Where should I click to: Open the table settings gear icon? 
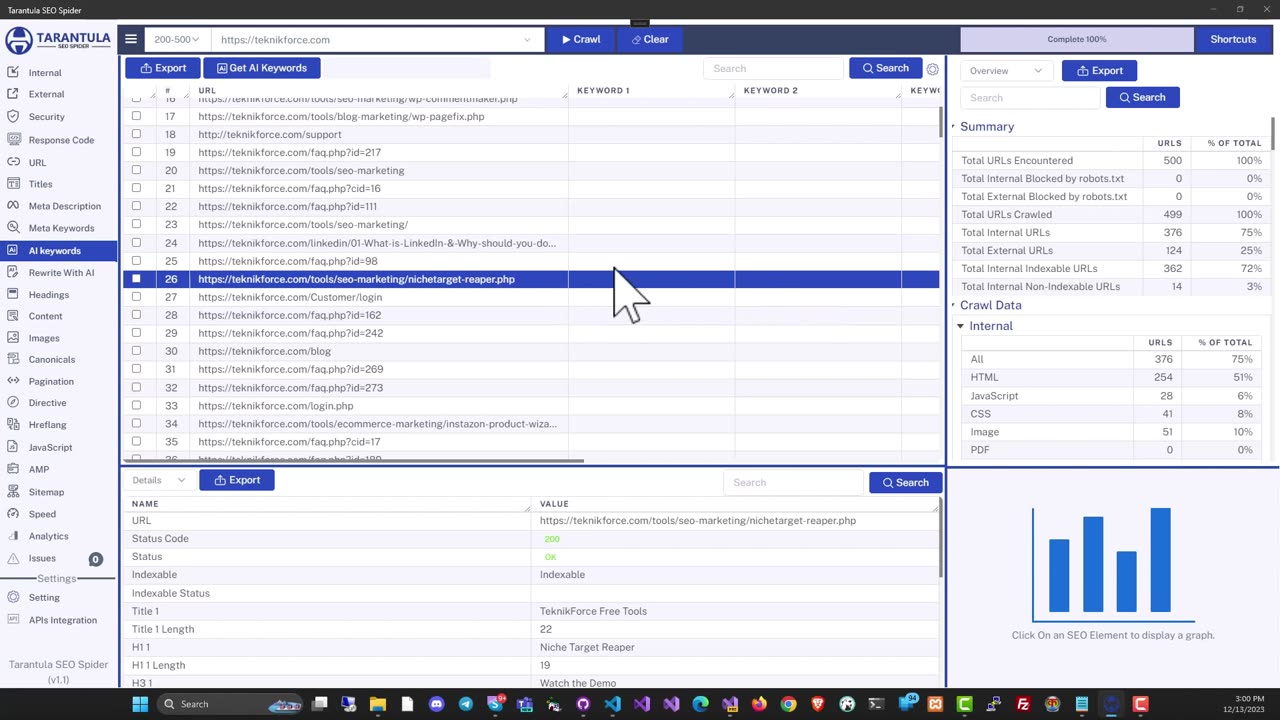[x=932, y=69]
